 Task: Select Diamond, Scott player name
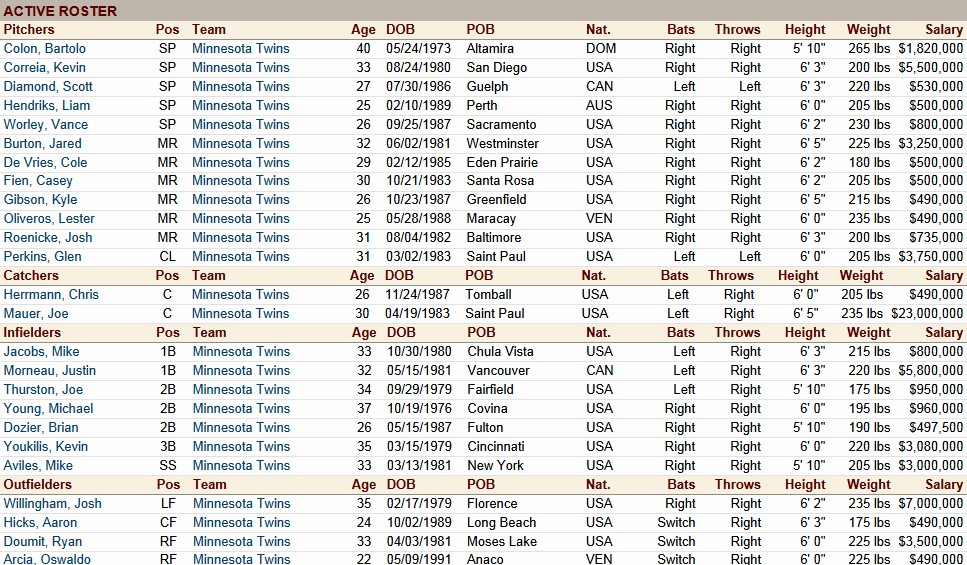click(x=48, y=87)
